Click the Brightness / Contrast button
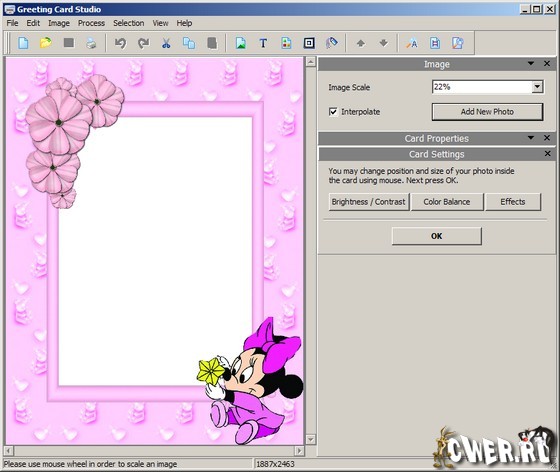Viewport: 560px width, 472px height. (369, 202)
